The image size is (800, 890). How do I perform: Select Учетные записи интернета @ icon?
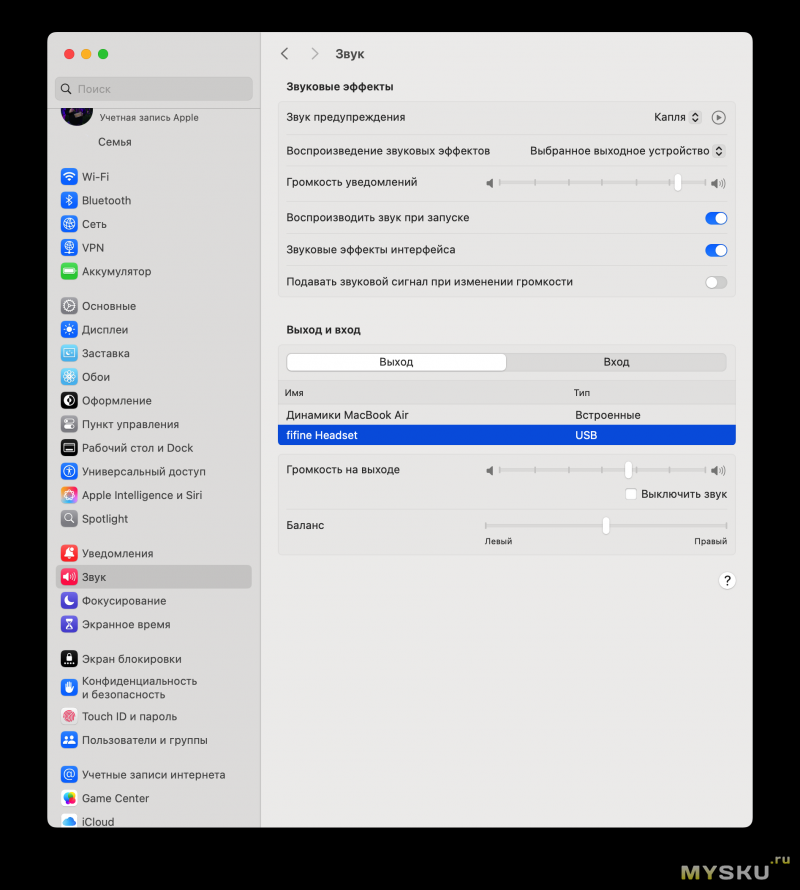69,775
